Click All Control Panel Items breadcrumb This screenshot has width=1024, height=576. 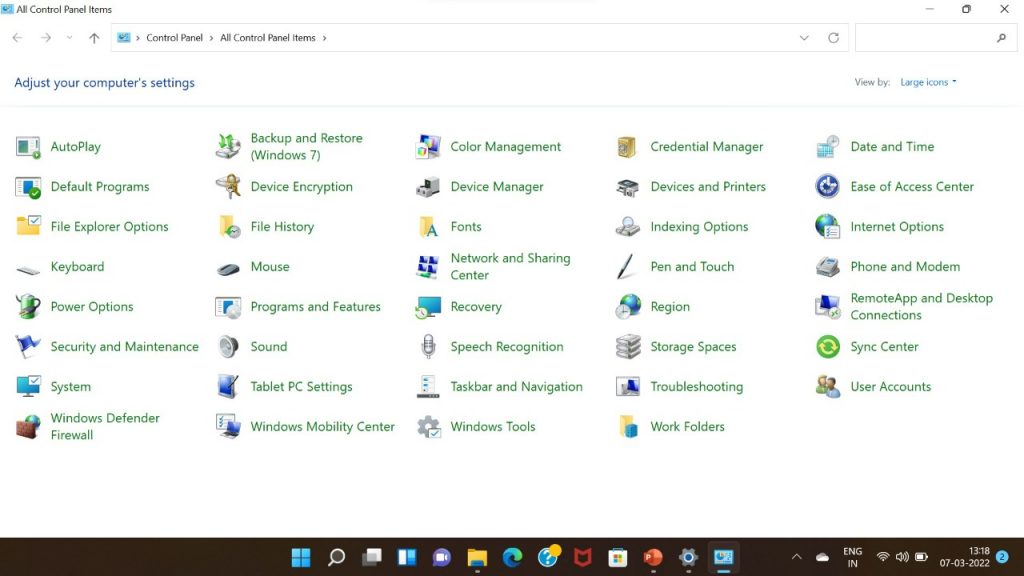pyautogui.click(x=267, y=38)
